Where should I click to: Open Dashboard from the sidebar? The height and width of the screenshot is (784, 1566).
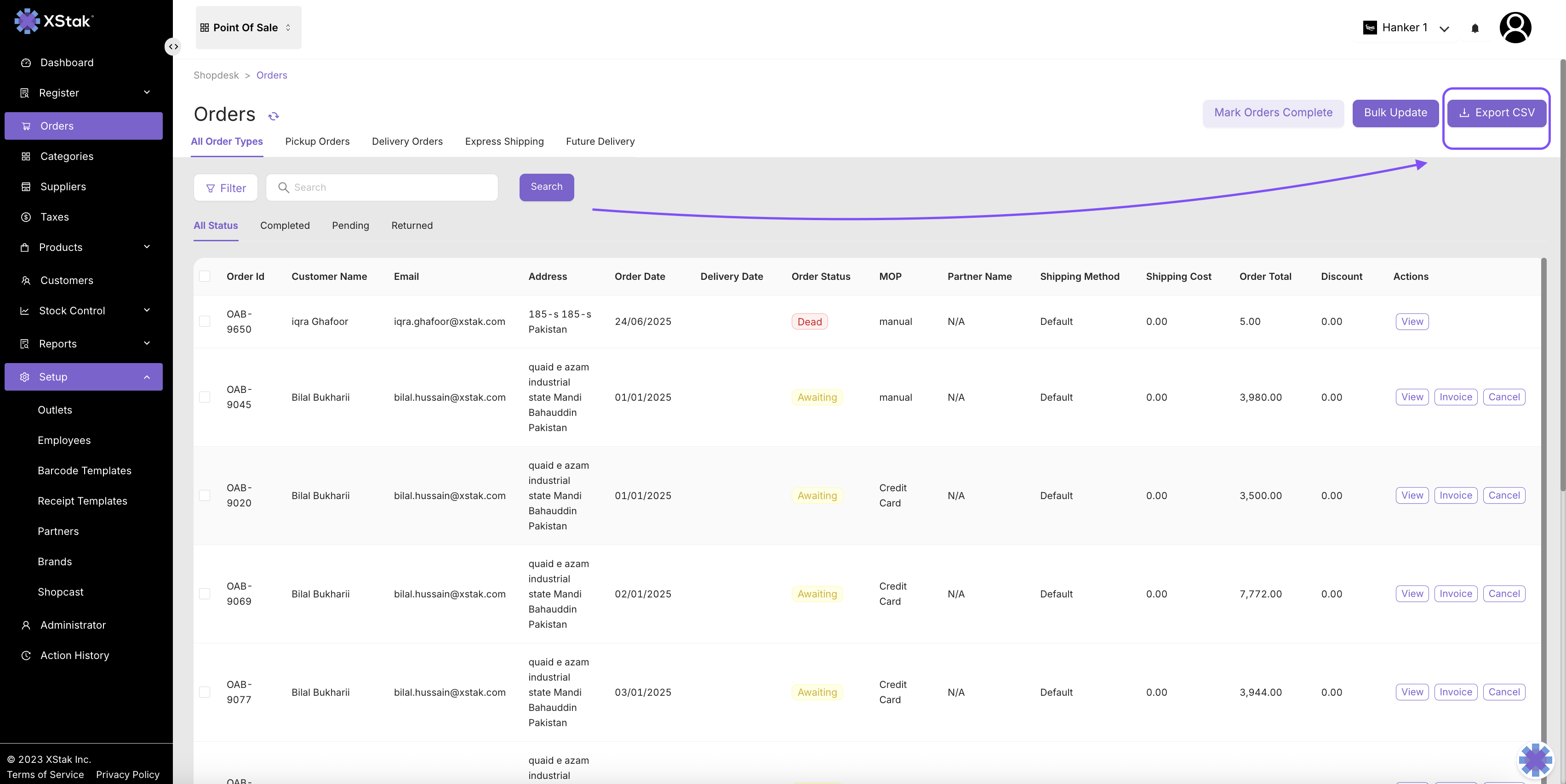pyautogui.click(x=67, y=62)
